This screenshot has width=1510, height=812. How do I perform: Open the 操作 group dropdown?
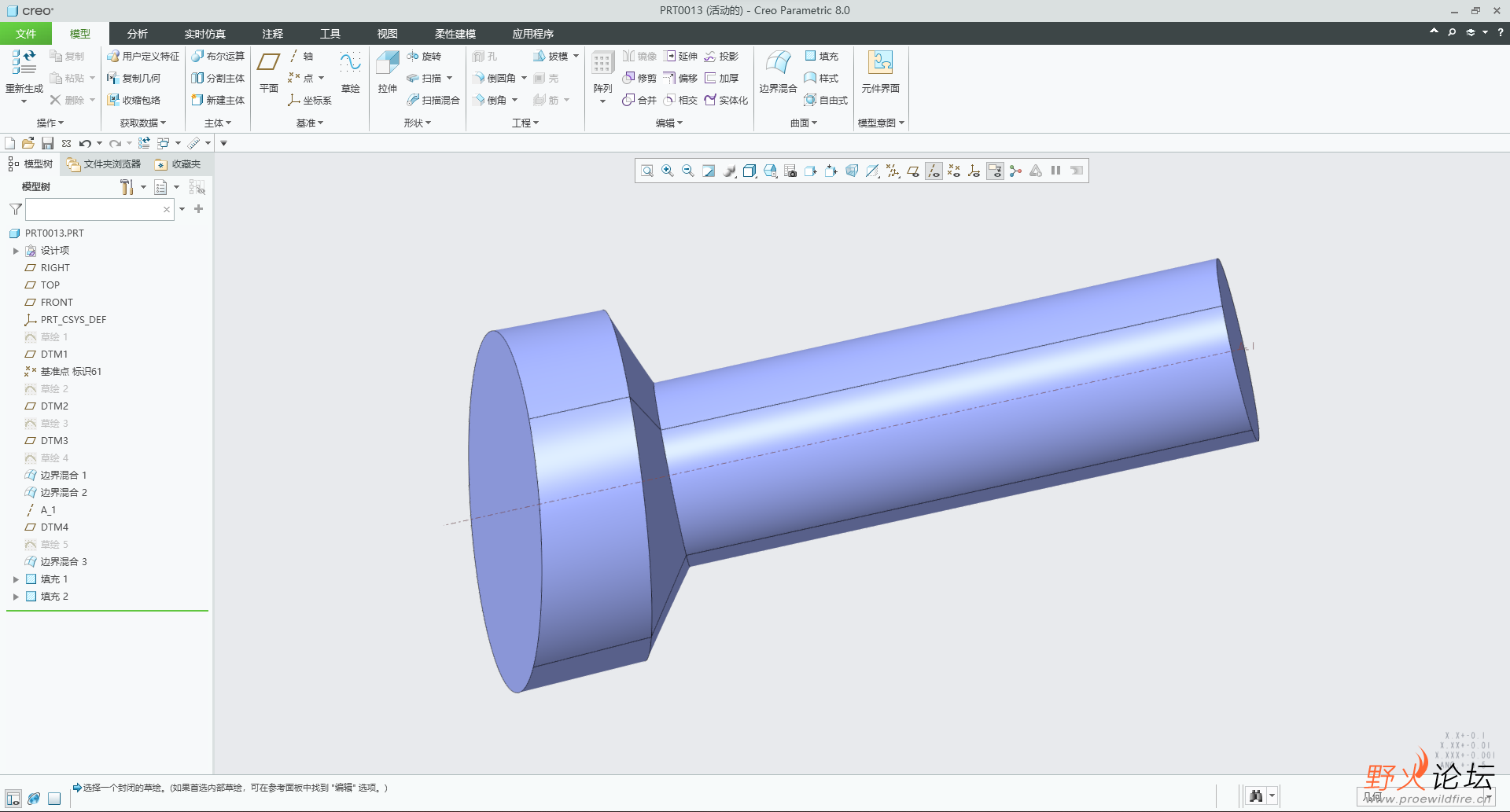pyautogui.click(x=50, y=123)
